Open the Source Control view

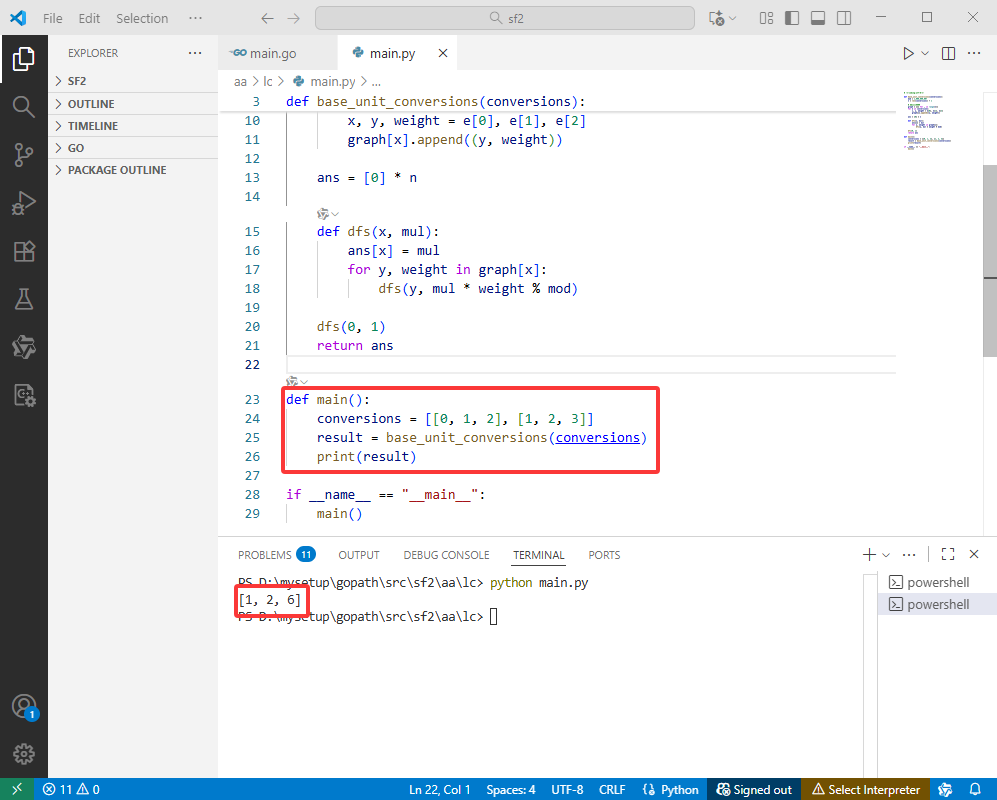[24, 155]
